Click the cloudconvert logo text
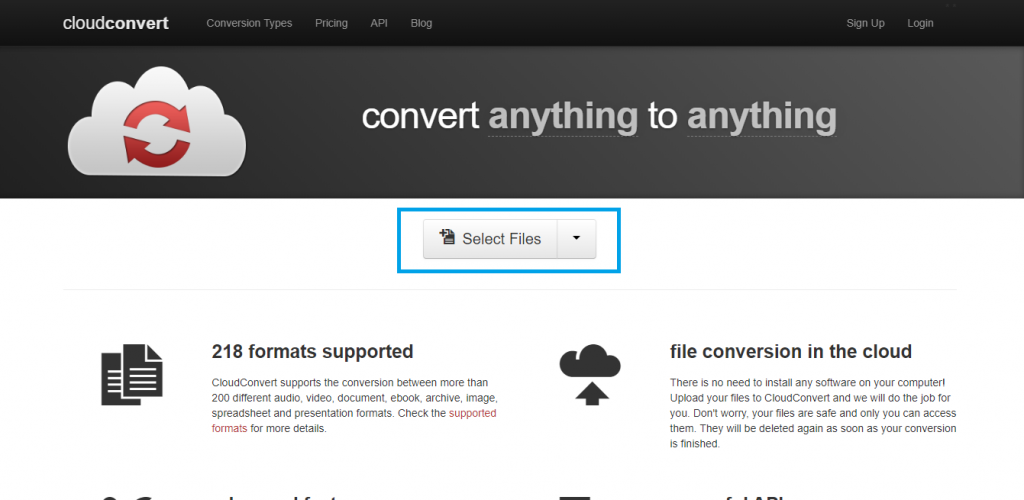The height and width of the screenshot is (500, 1024). [x=116, y=23]
